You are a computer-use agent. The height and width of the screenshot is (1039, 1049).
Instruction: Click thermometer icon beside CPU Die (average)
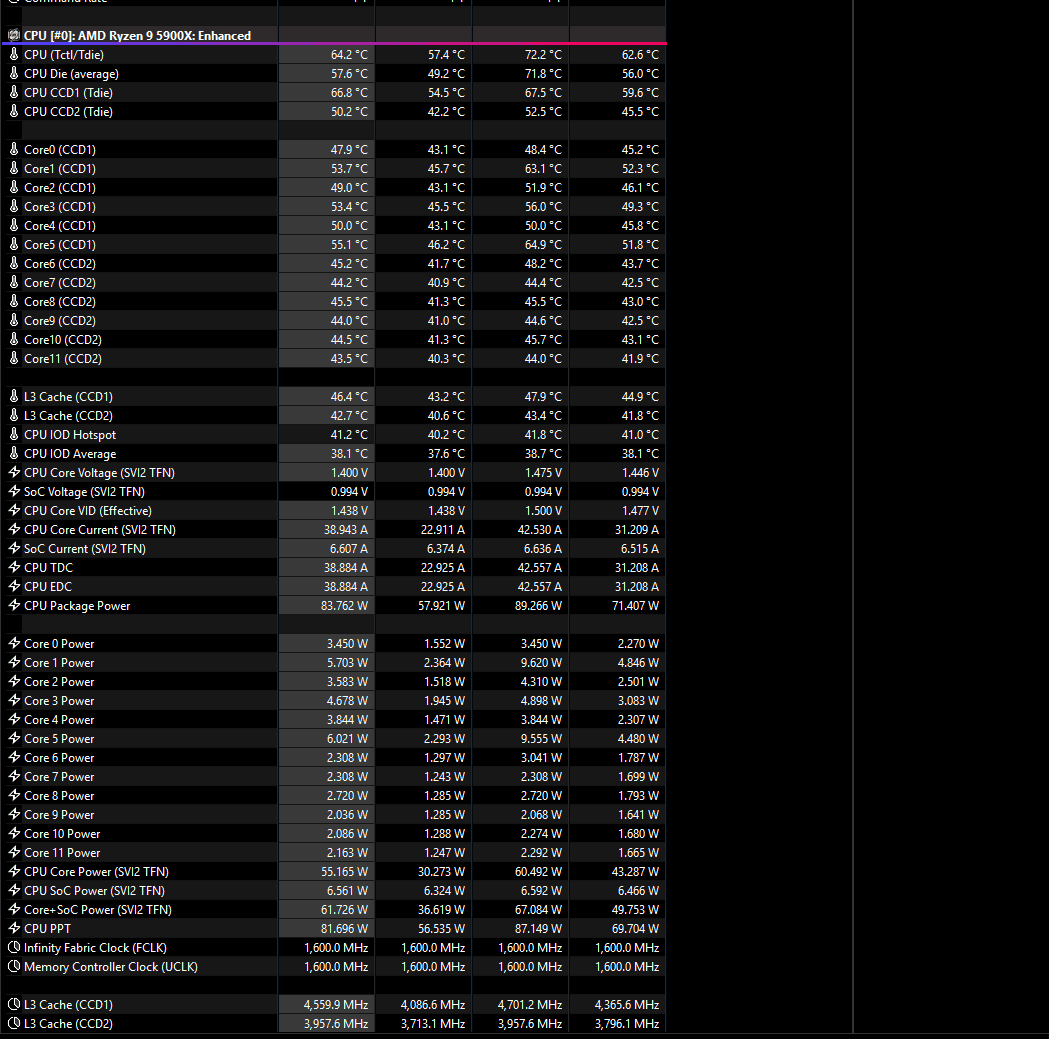point(13,74)
